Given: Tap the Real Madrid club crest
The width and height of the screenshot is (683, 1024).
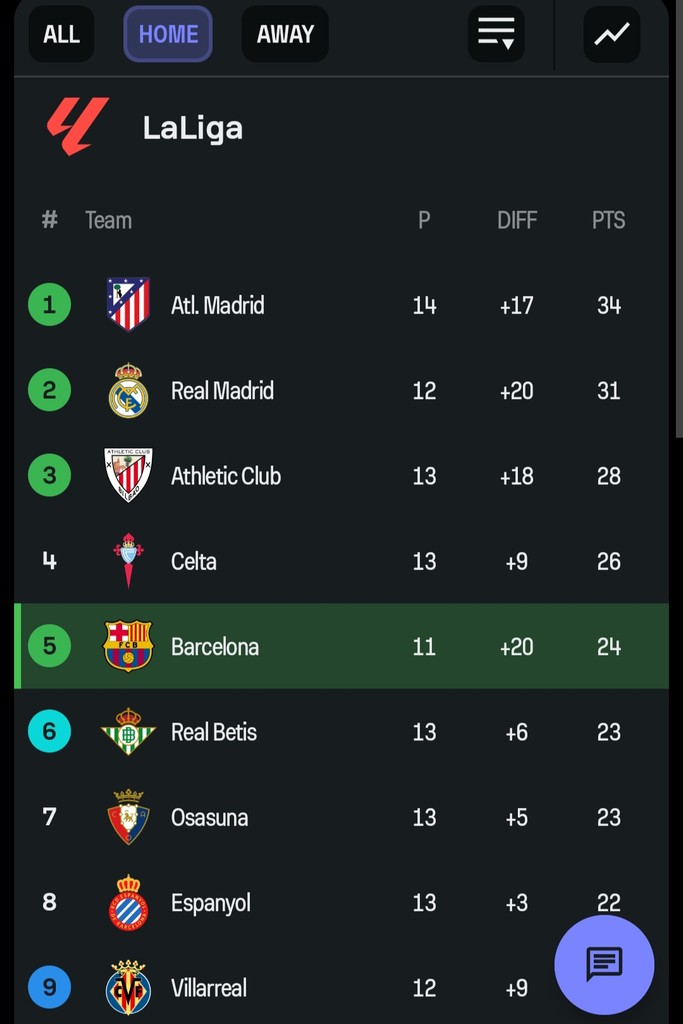Looking at the screenshot, I should [128, 390].
